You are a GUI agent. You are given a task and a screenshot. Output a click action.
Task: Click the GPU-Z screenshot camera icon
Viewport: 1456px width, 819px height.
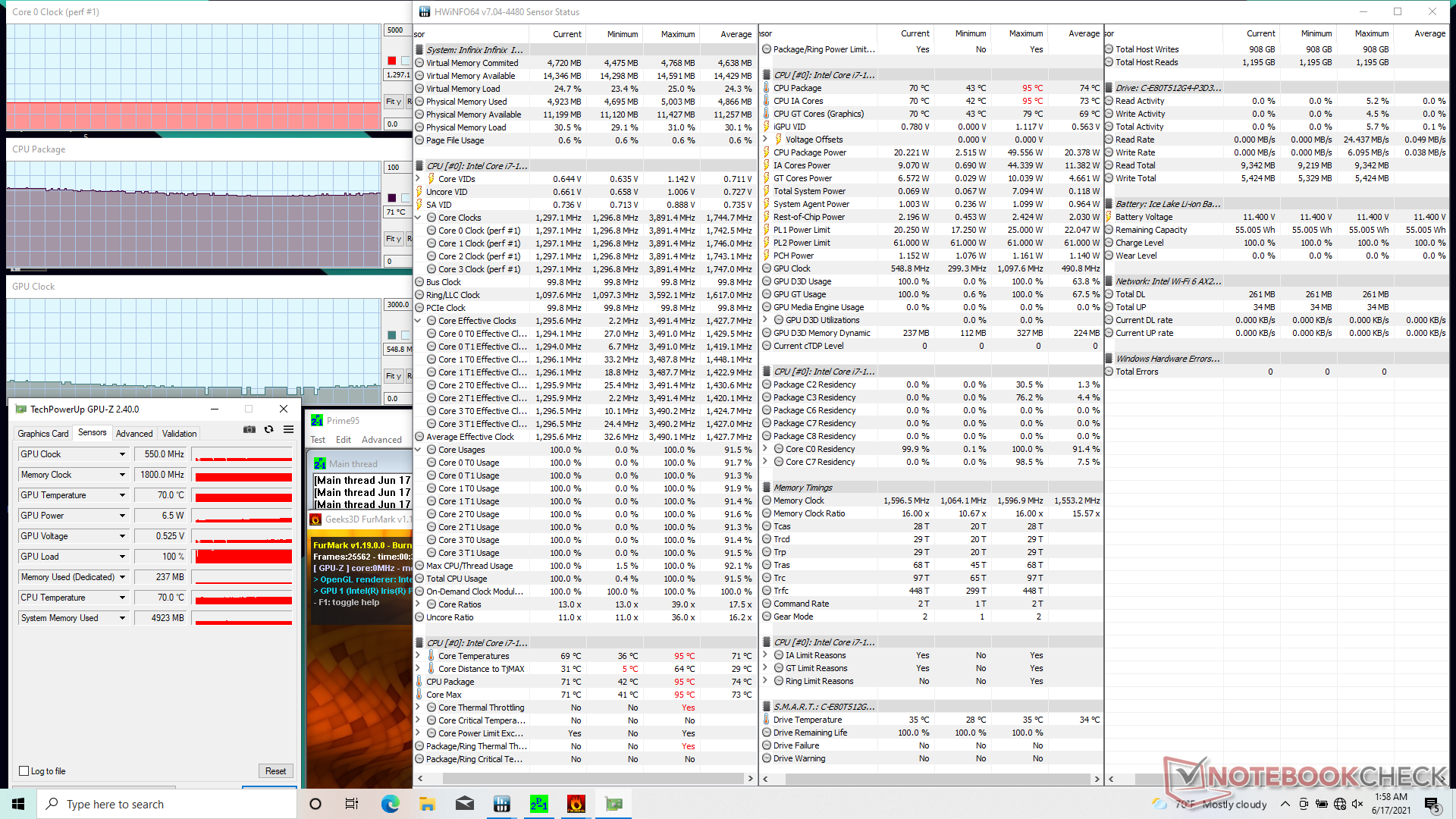tap(249, 429)
